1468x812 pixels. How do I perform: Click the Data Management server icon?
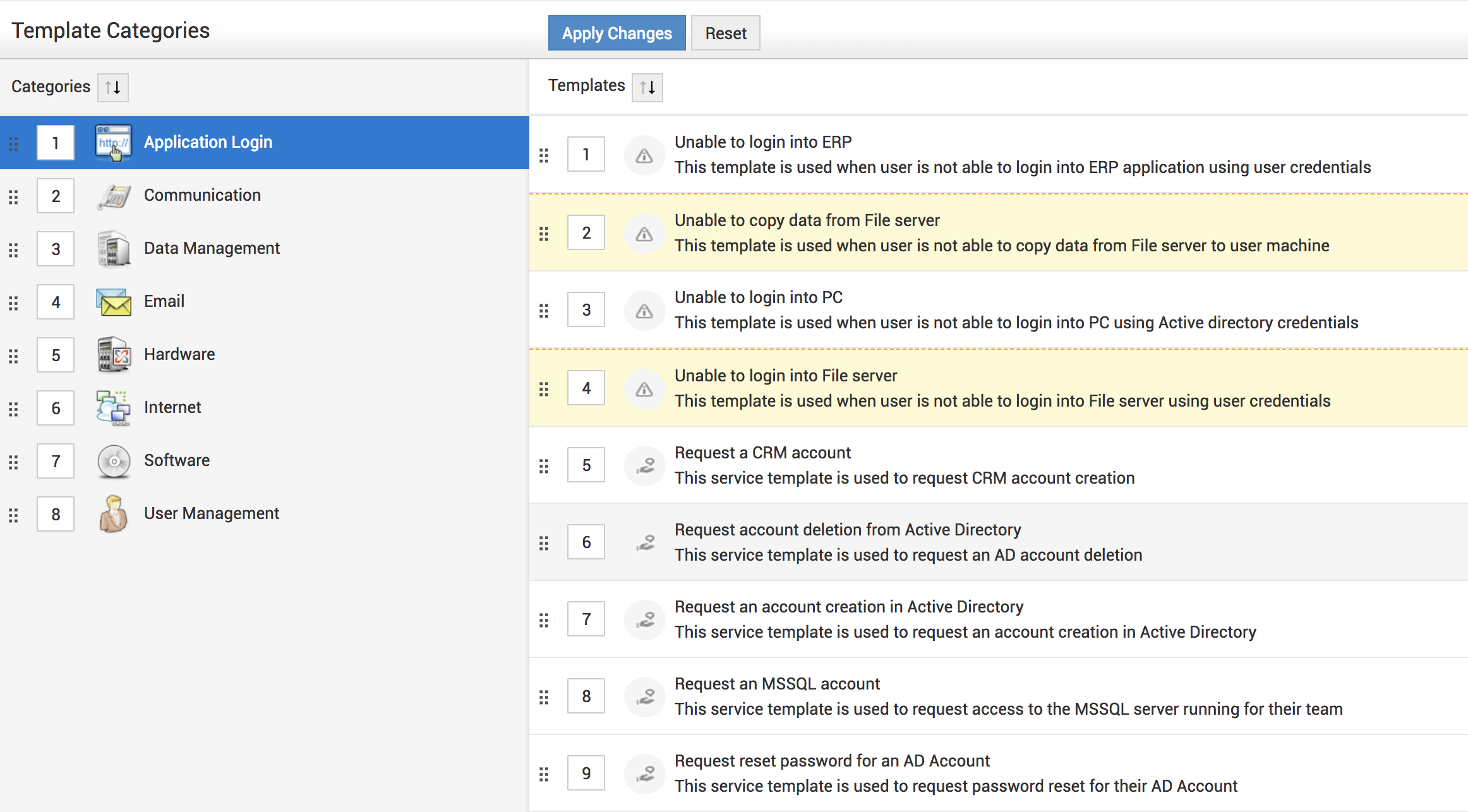pyautogui.click(x=114, y=249)
